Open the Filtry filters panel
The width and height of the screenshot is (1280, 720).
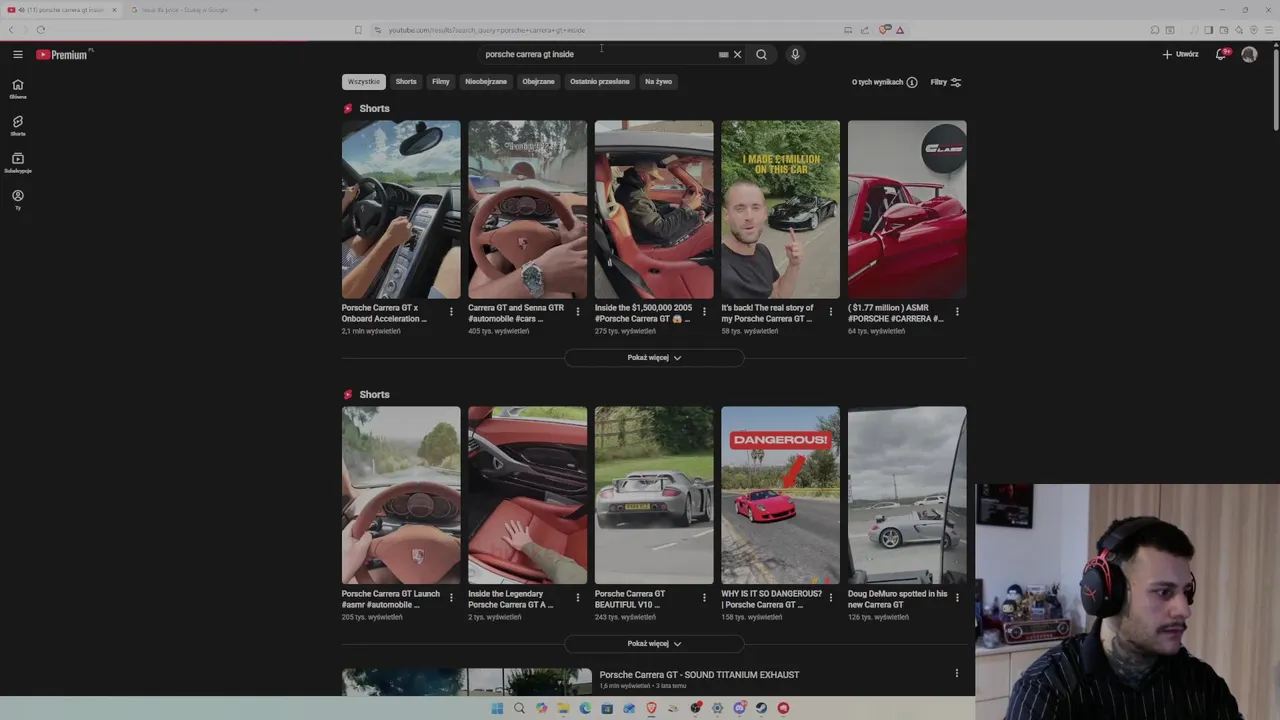[x=945, y=82]
